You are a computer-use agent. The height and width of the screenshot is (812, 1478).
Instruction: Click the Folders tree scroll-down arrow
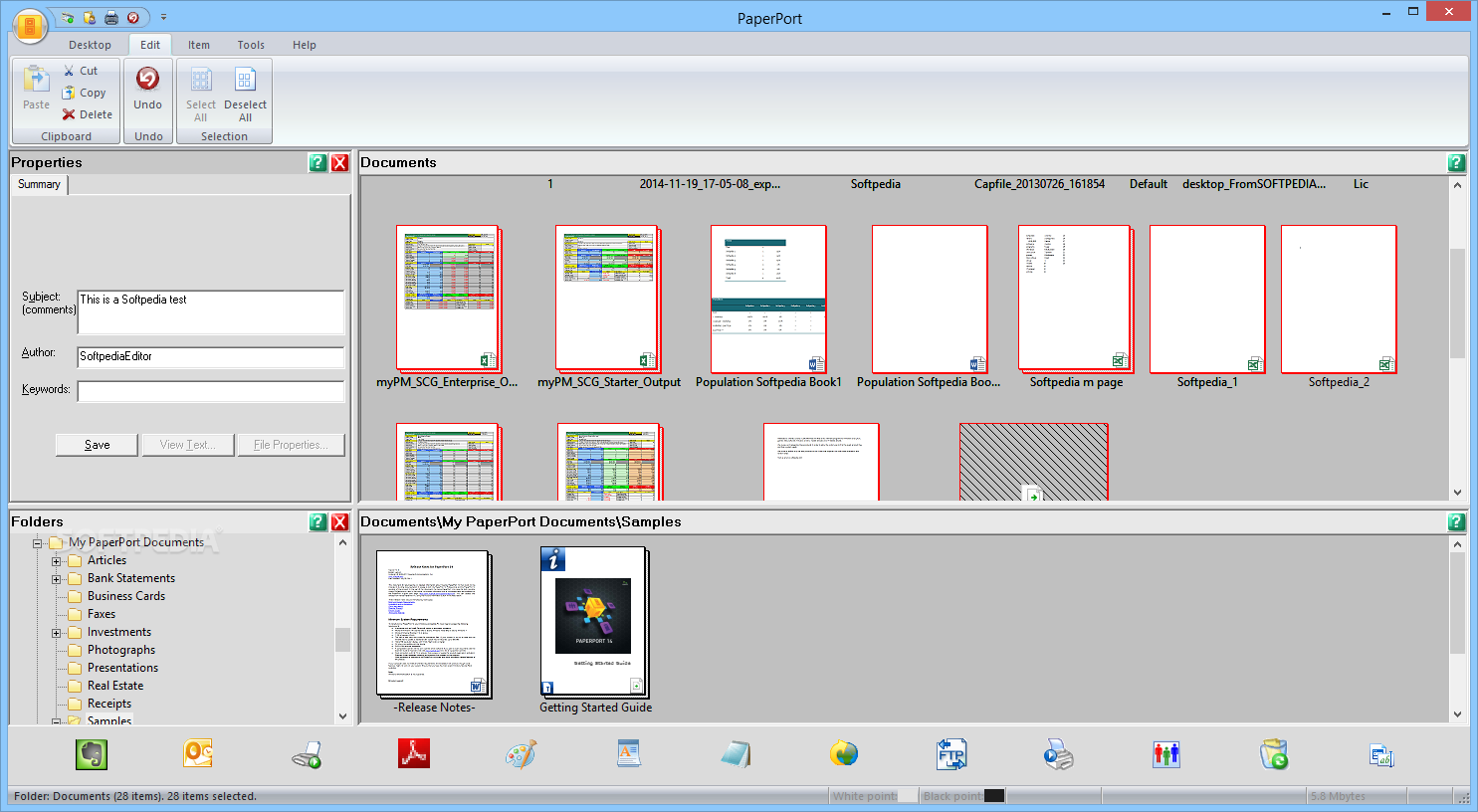[x=342, y=715]
